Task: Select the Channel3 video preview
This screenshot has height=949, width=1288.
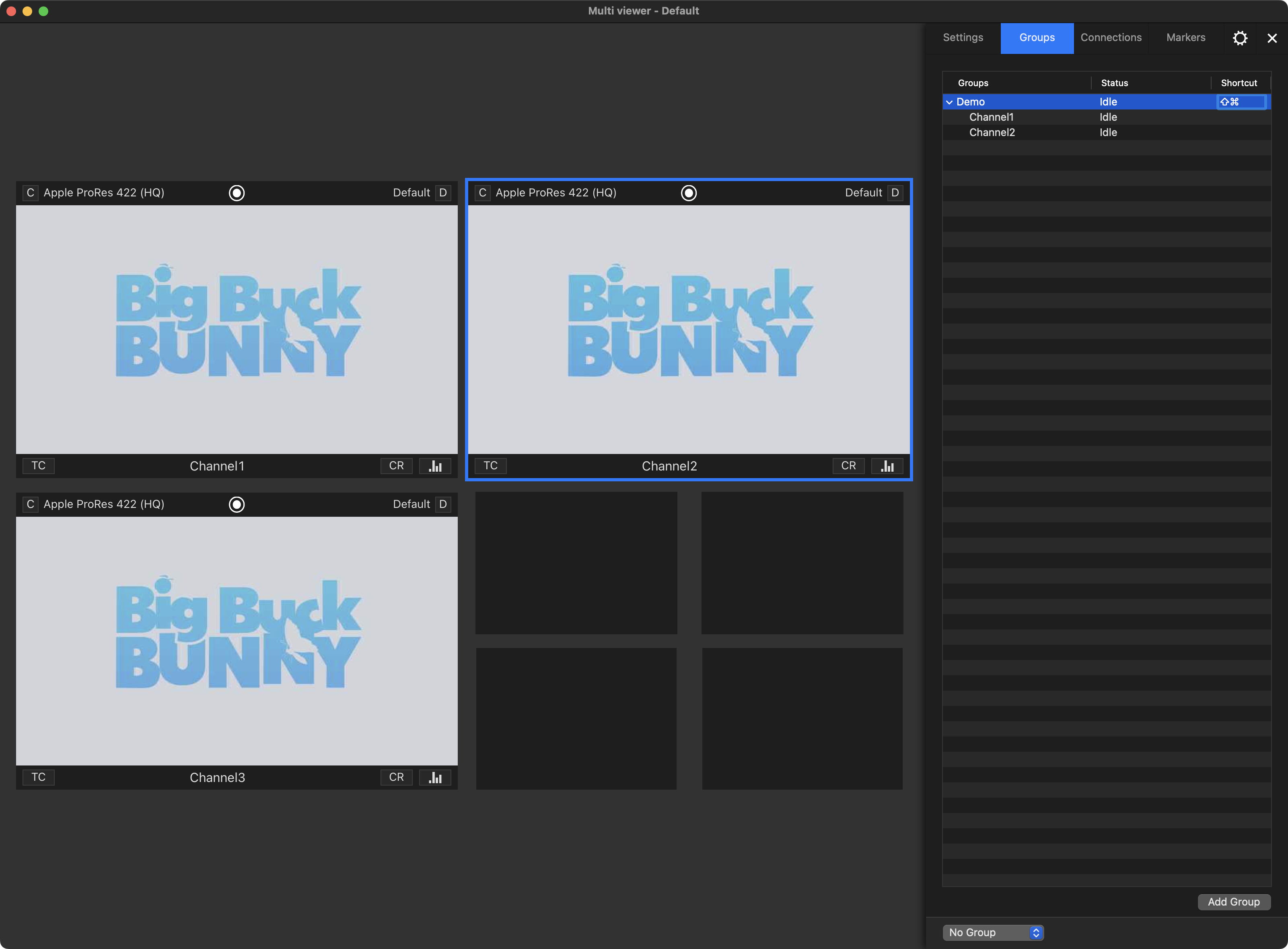Action: pos(237,641)
